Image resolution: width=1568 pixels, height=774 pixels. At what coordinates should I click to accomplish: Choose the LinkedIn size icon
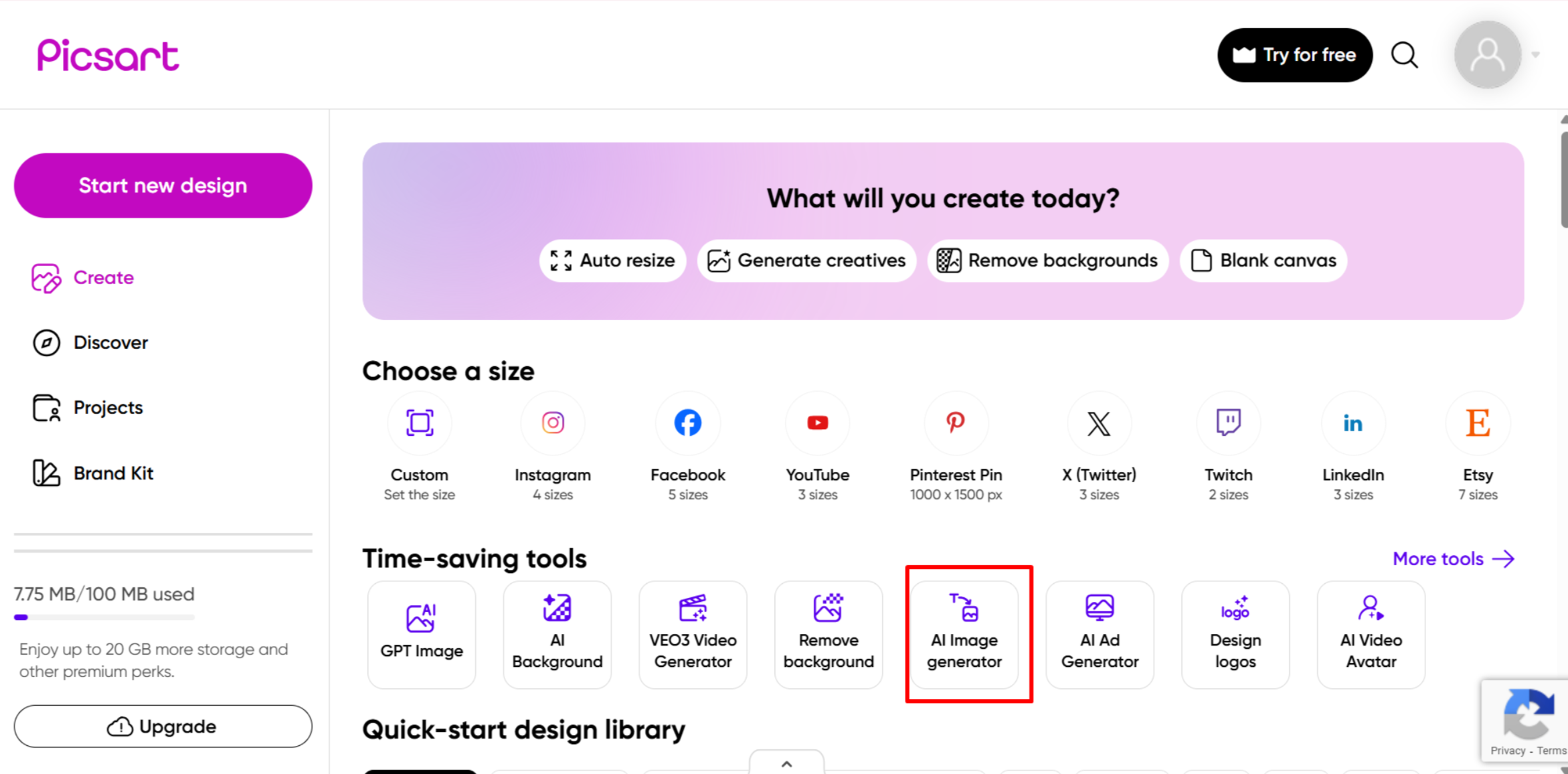point(1353,423)
